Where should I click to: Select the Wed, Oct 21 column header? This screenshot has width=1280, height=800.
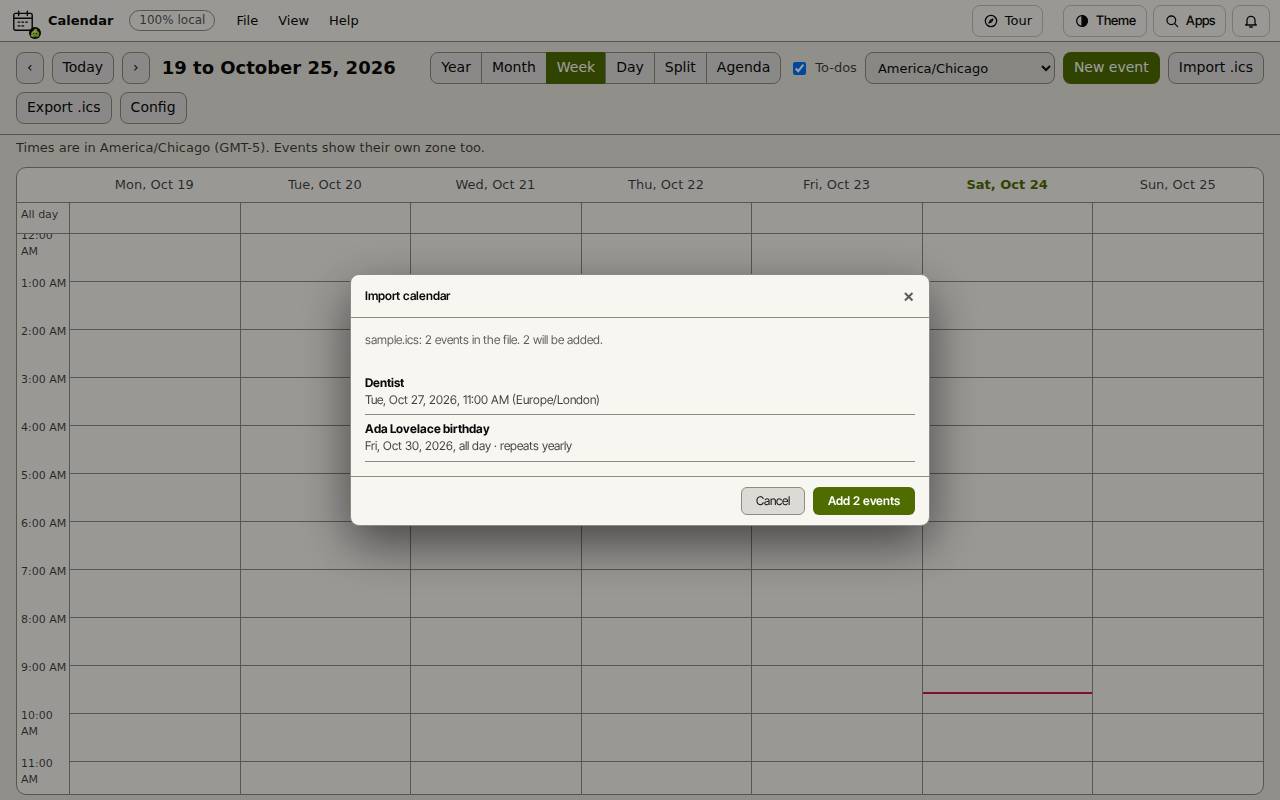point(495,185)
